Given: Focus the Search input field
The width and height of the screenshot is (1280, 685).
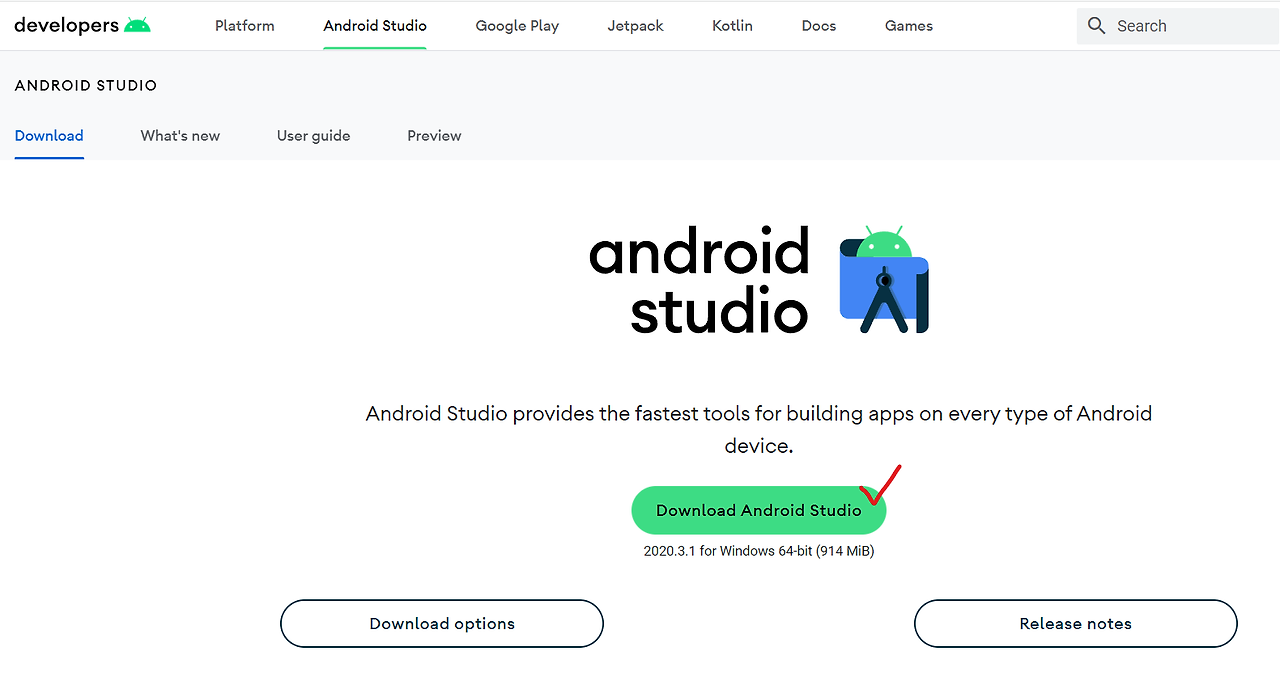Looking at the screenshot, I should point(1178,26).
